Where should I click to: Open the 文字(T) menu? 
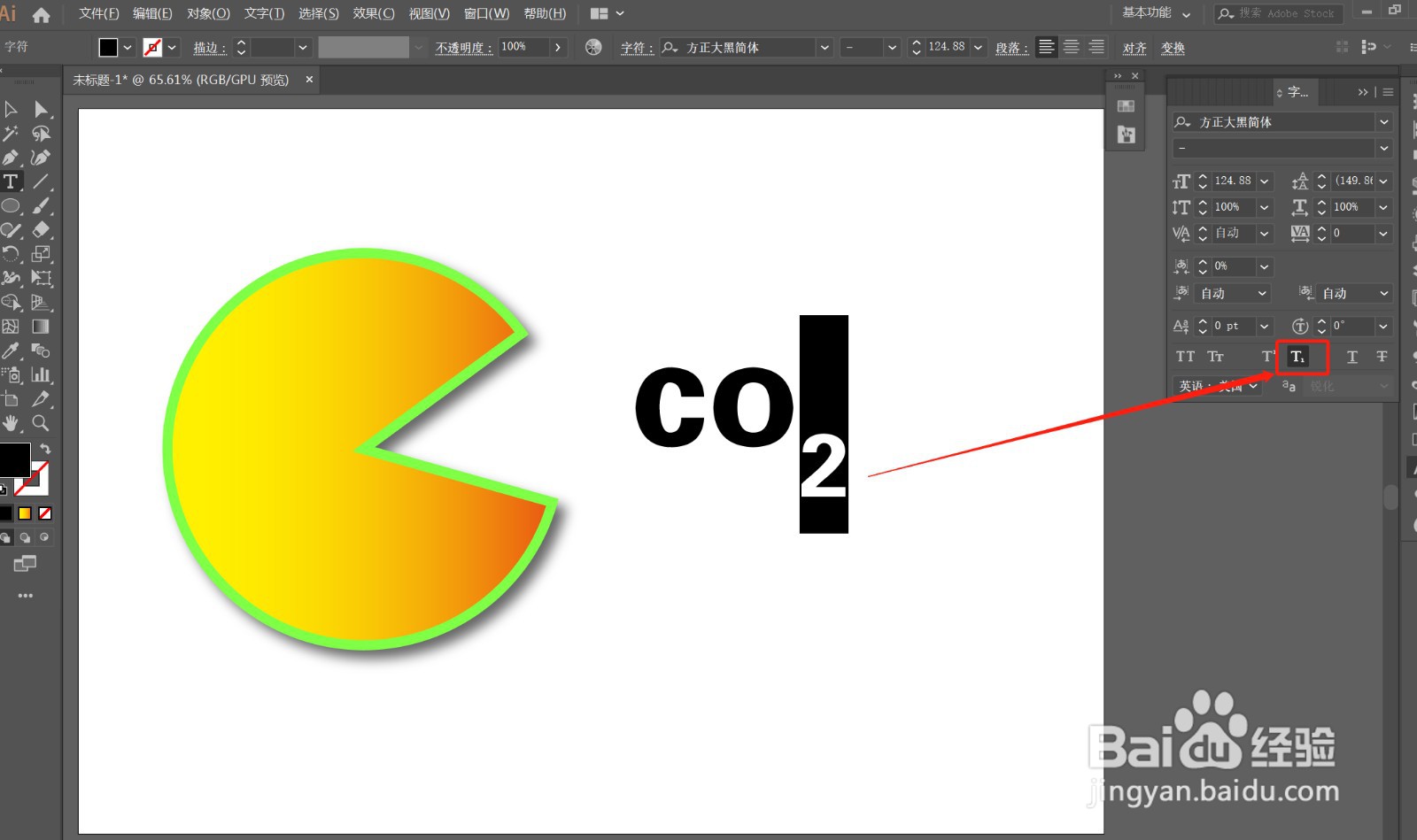[264, 13]
